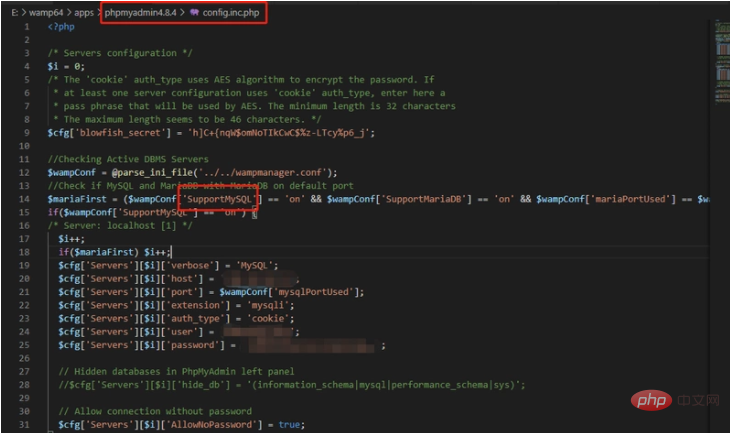Click '$i++;' statement on line 17
730x433 pixels.
(x=72, y=239)
